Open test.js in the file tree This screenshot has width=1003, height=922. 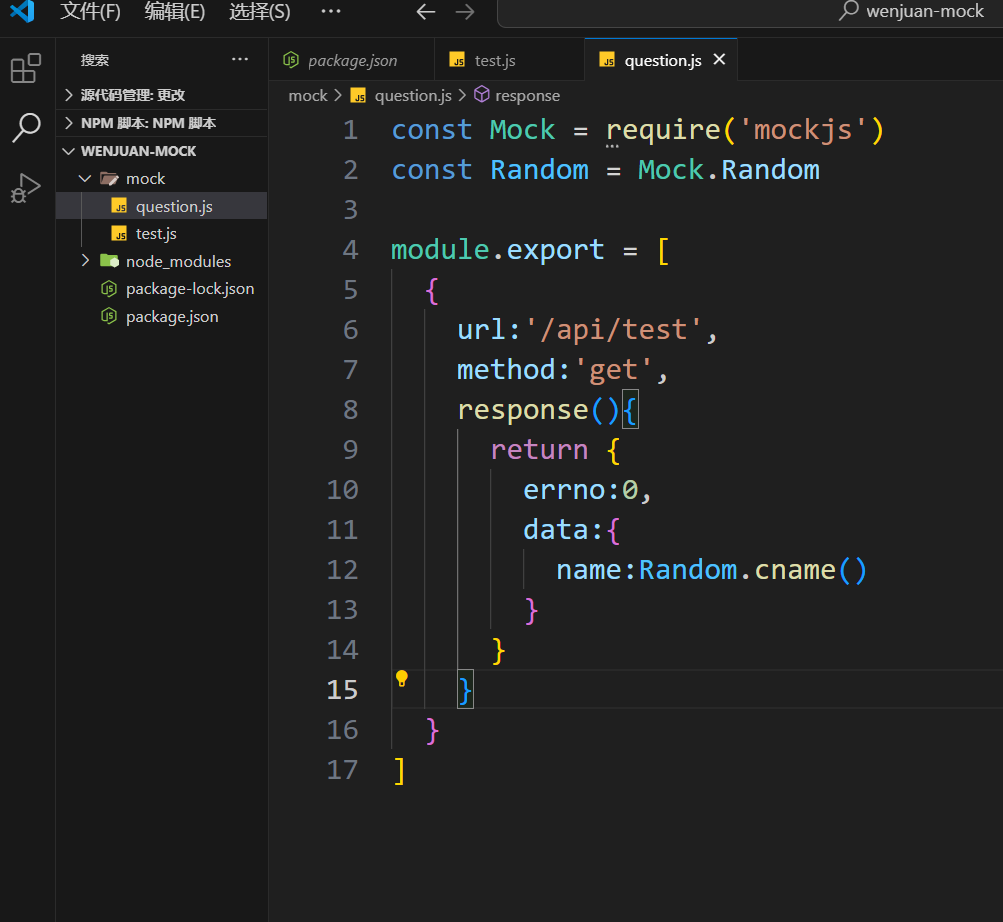coord(162,234)
